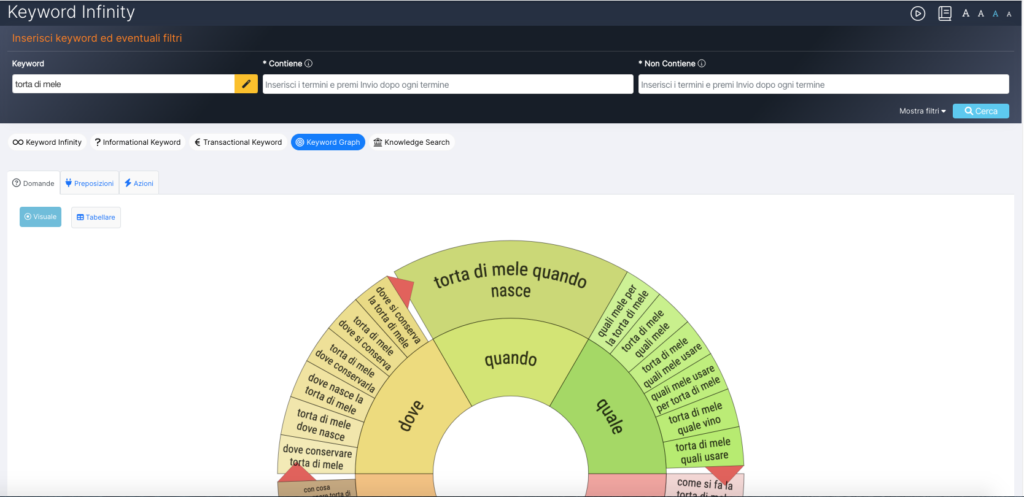1024x497 pixels.
Task: Choose the Tabellare view button
Action: coord(96,217)
